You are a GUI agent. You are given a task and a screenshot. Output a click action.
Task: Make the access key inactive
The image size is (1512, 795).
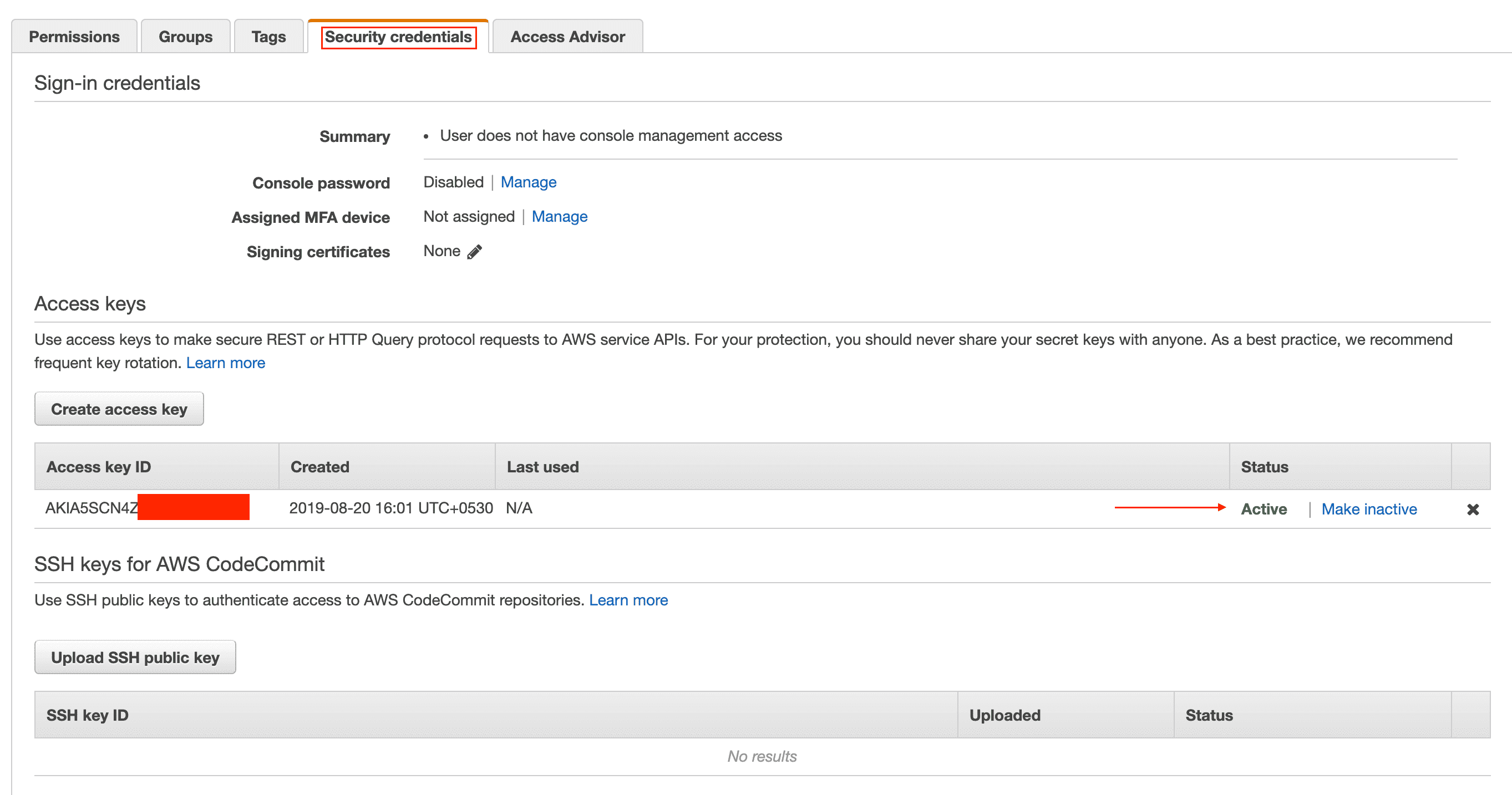[x=1369, y=509]
